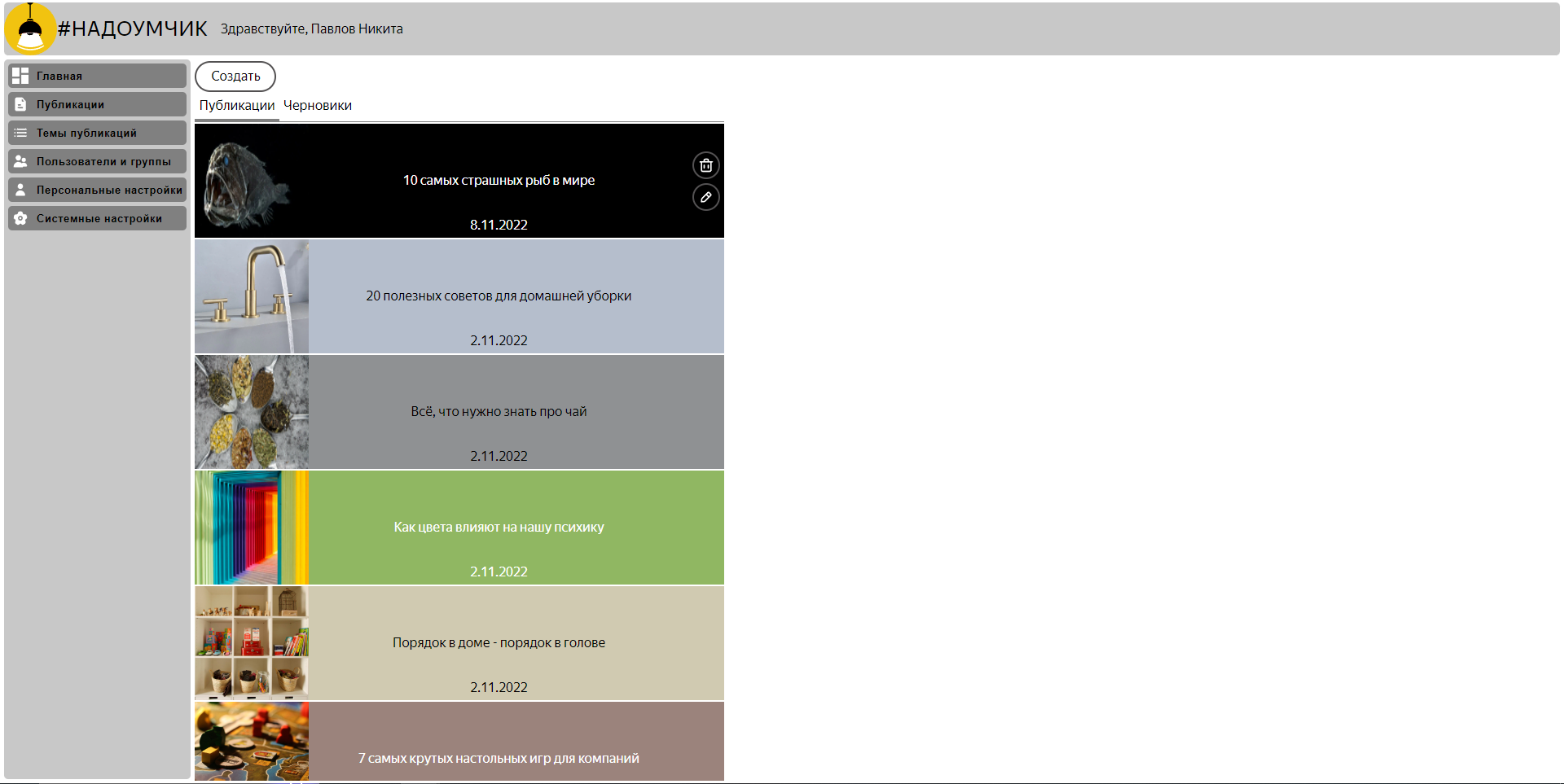Click the Публикации document icon
Viewport: 1564px width, 784px height.
point(20,104)
